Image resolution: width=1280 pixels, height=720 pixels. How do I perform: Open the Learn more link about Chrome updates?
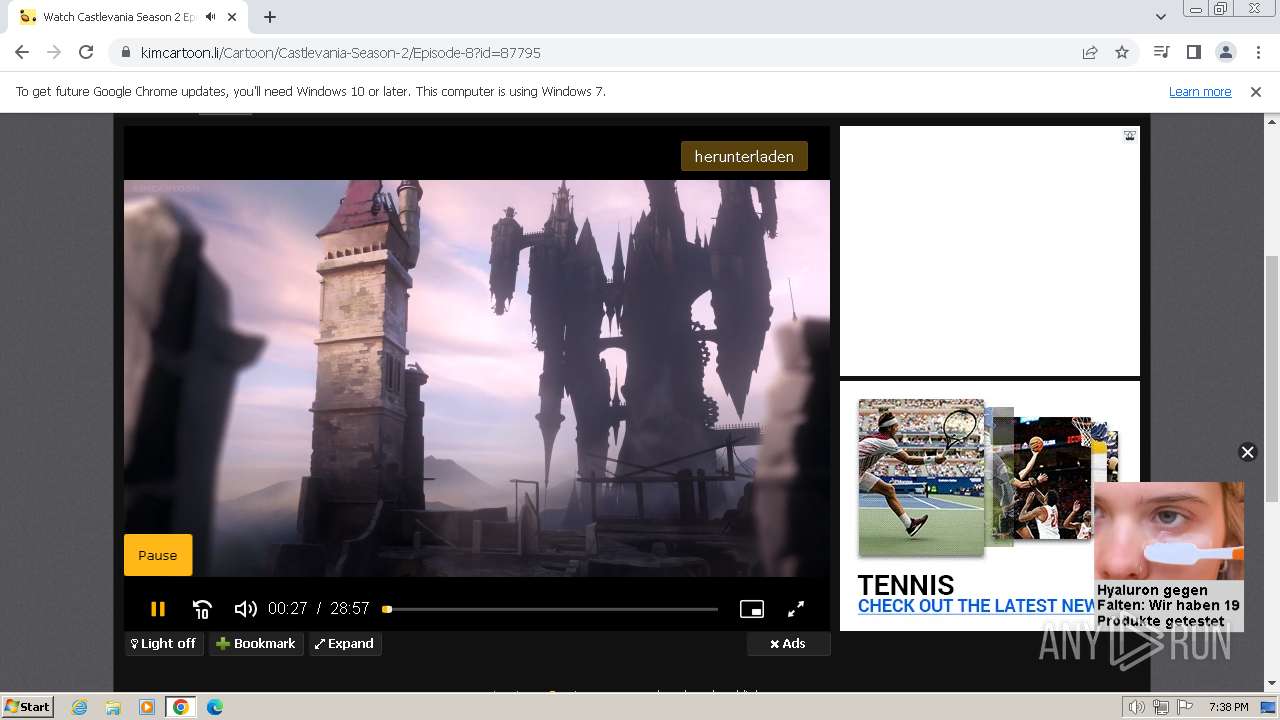(1200, 92)
